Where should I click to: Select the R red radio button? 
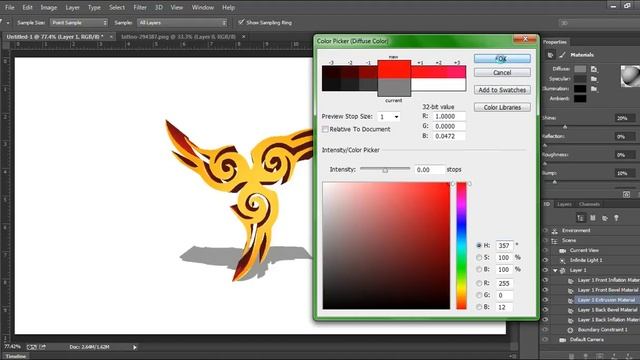pyautogui.click(x=479, y=283)
